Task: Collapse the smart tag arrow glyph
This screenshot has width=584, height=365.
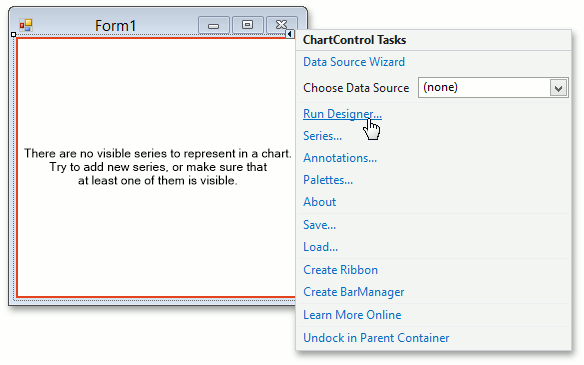Action: click(x=290, y=34)
